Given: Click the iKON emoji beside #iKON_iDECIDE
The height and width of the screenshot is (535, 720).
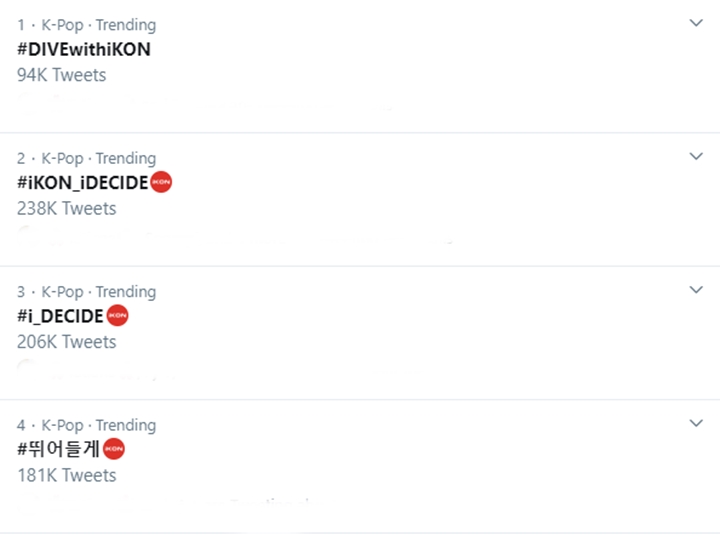Looking at the screenshot, I should (x=161, y=182).
